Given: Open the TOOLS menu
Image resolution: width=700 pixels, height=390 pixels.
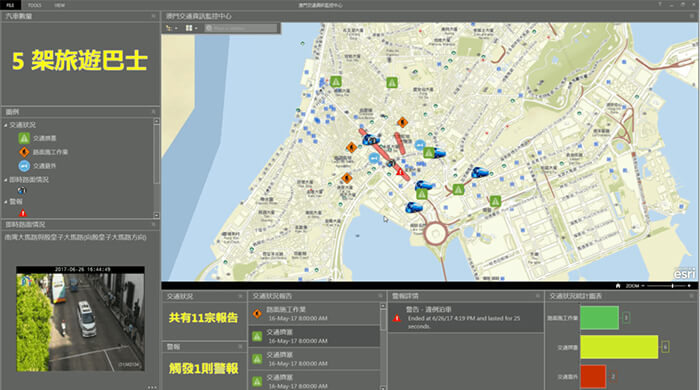Looking at the screenshot, I should click(34, 5).
